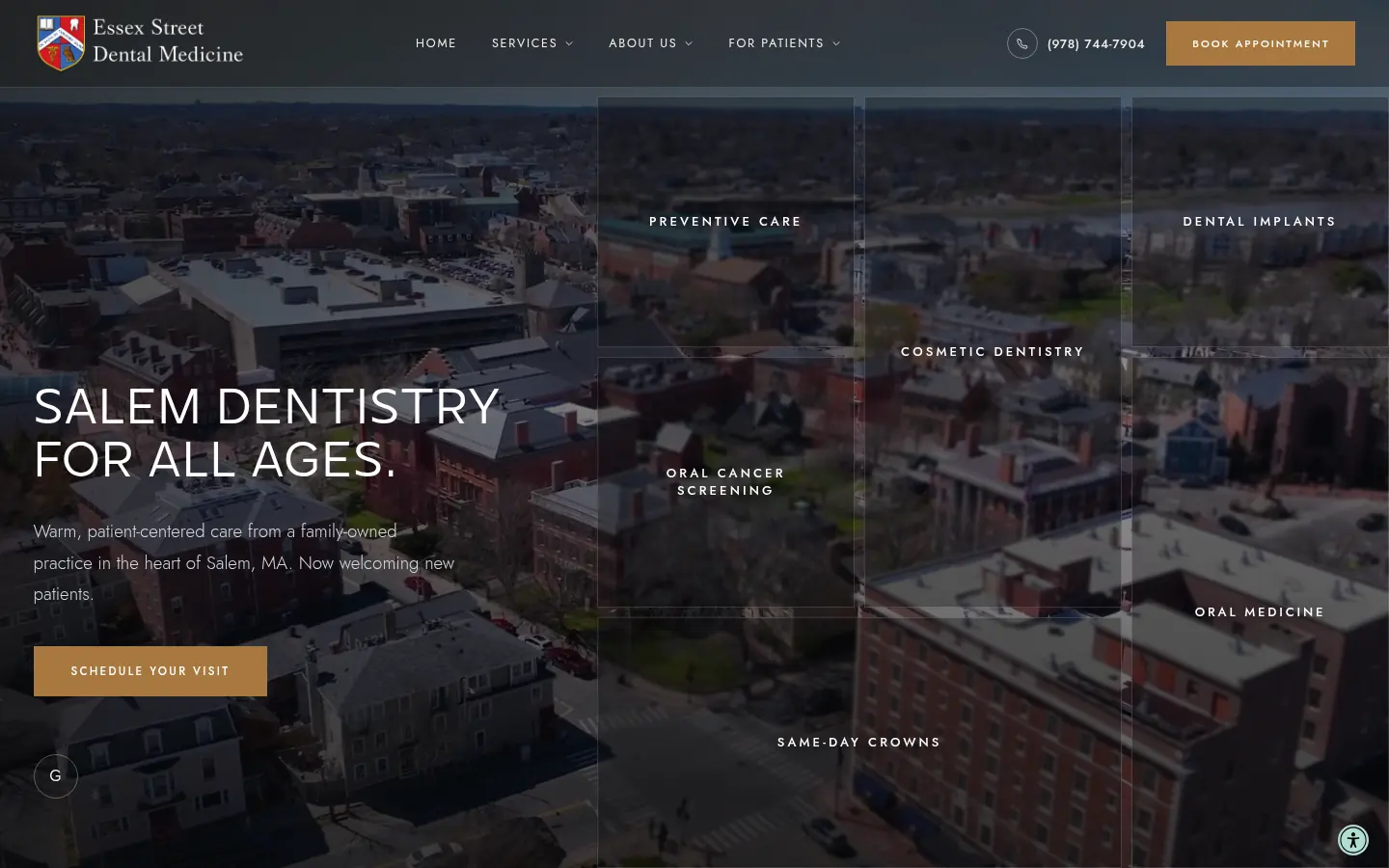Viewport: 1389px width, 868px height.
Task: Click the Salem Dentistry For All Ages heading
Action: (267, 433)
